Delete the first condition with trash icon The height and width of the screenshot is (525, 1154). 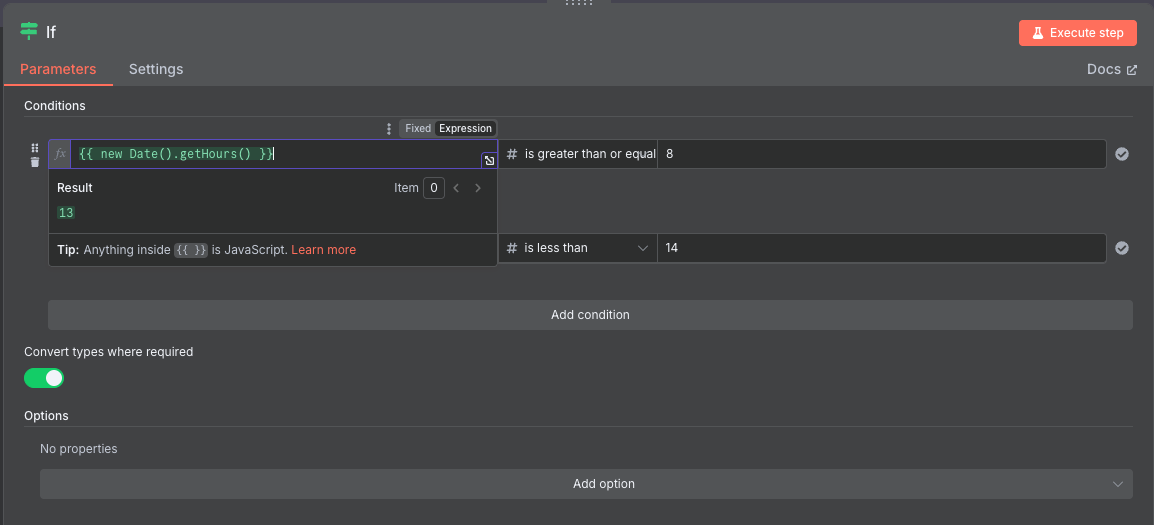(x=35, y=162)
